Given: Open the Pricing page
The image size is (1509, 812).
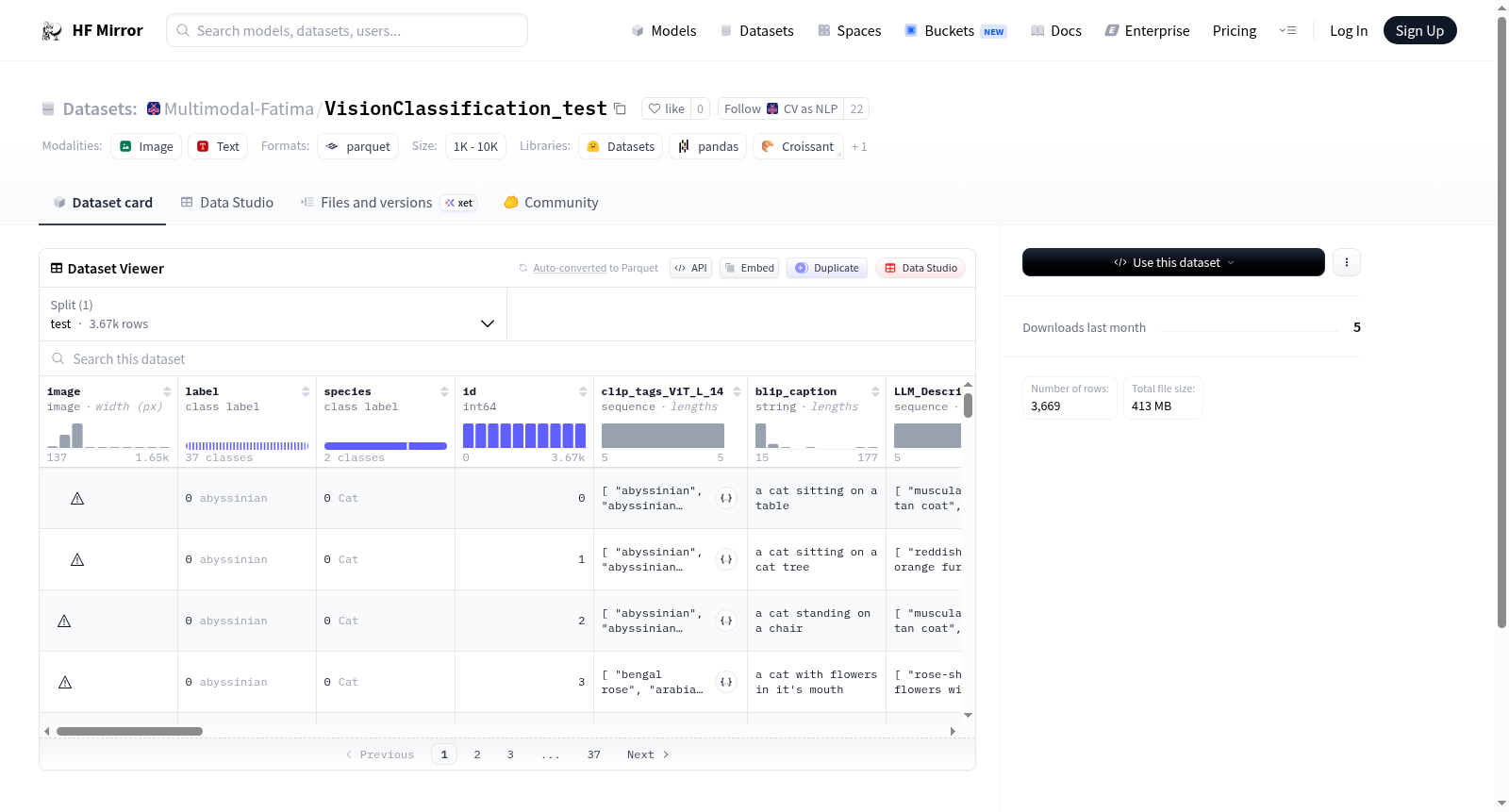Looking at the screenshot, I should [x=1235, y=31].
